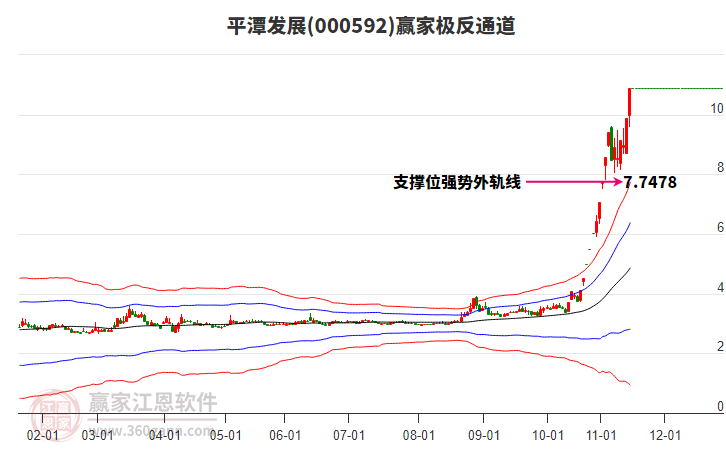Click the 06-01 date axis label
Screen dimensions: 726x450
click(285, 436)
